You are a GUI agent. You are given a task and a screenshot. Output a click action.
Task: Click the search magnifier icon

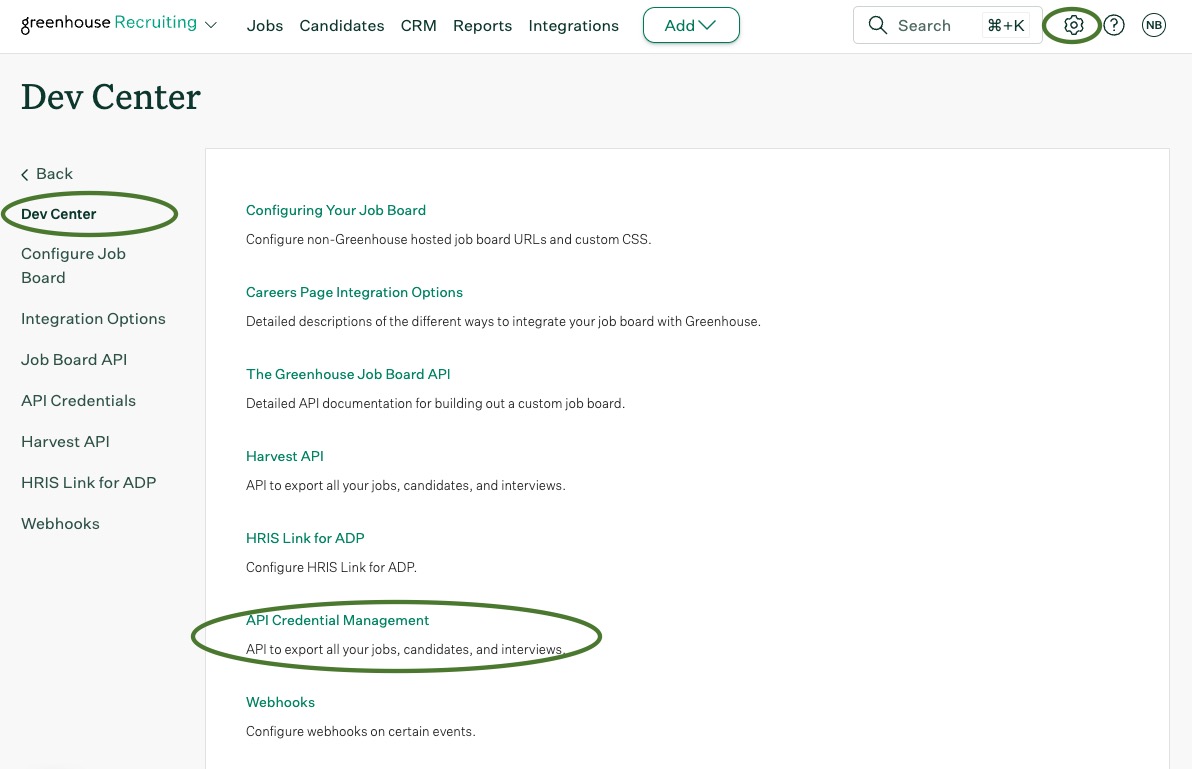pyautogui.click(x=877, y=25)
